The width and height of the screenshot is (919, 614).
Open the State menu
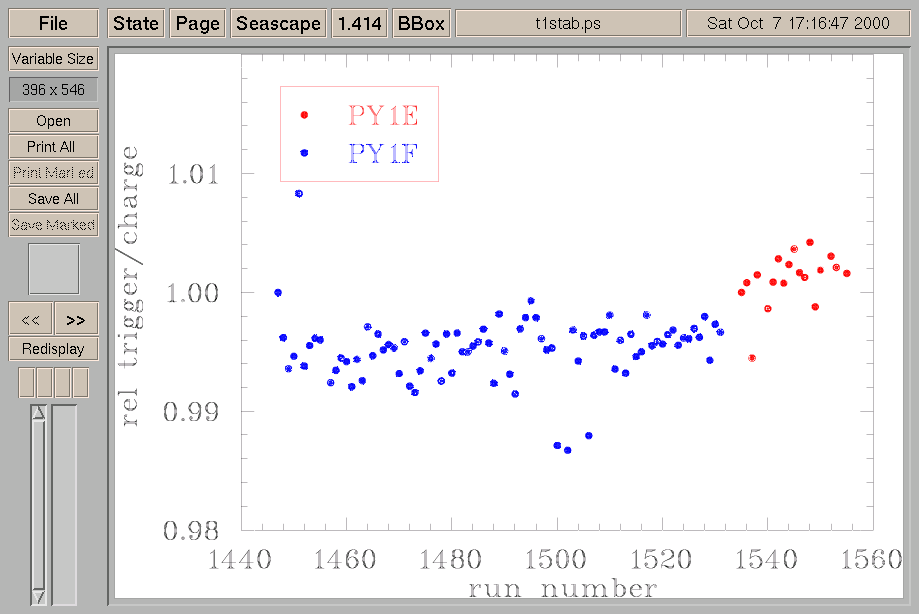pyautogui.click(x=136, y=24)
